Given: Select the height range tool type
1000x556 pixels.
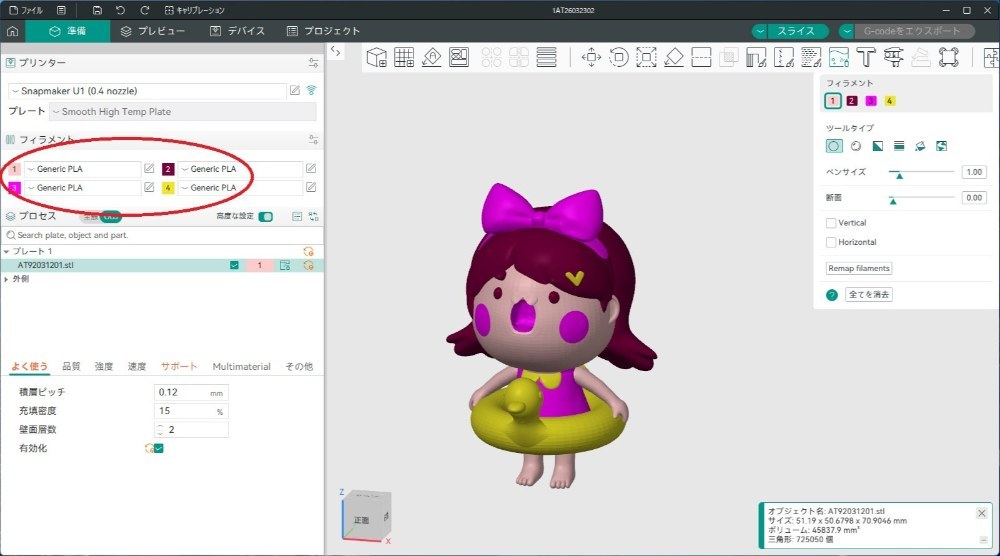Looking at the screenshot, I should [899, 146].
